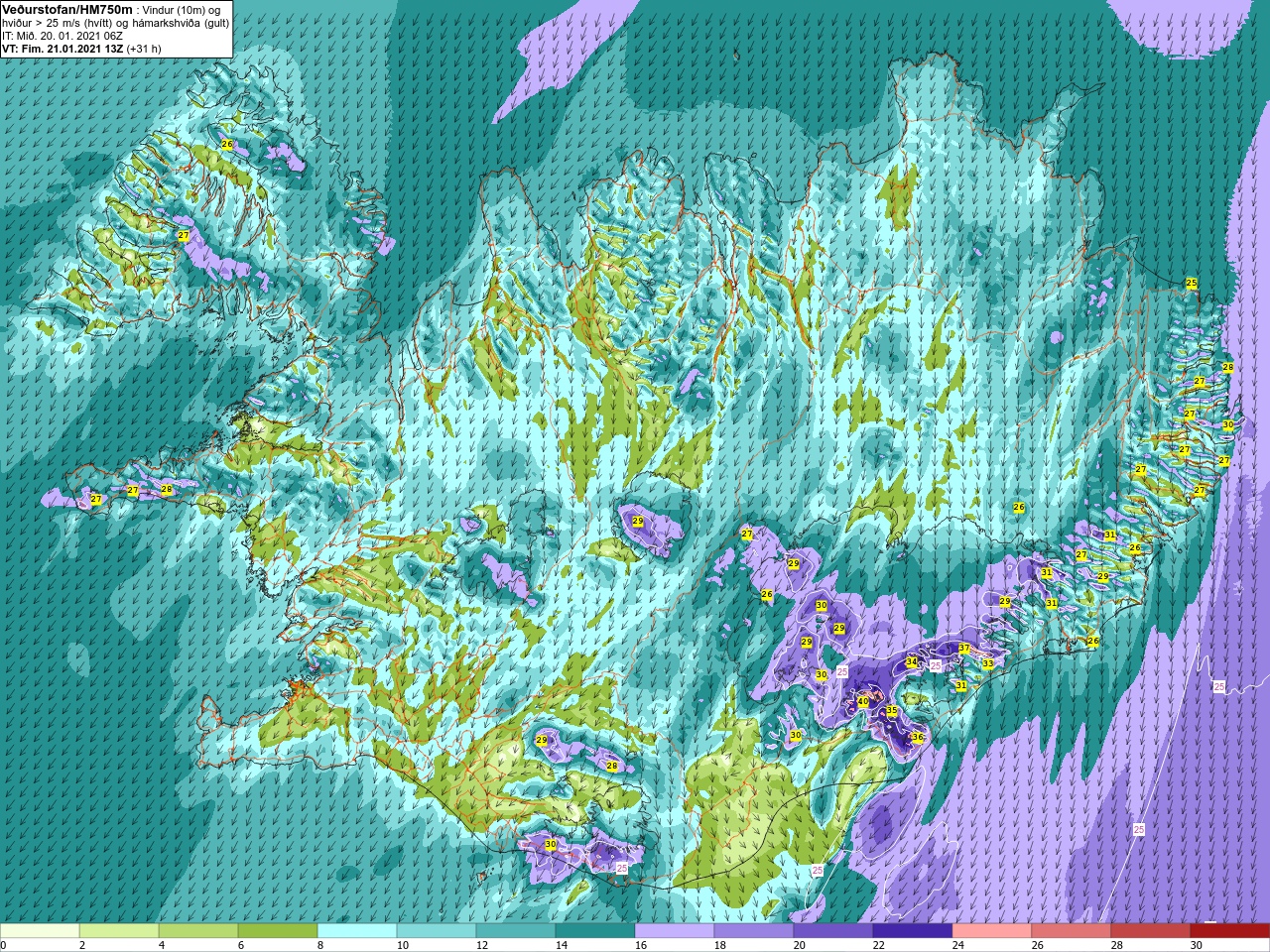Click the 0–2 m/s pale yellow legend swatch

coord(40,931)
